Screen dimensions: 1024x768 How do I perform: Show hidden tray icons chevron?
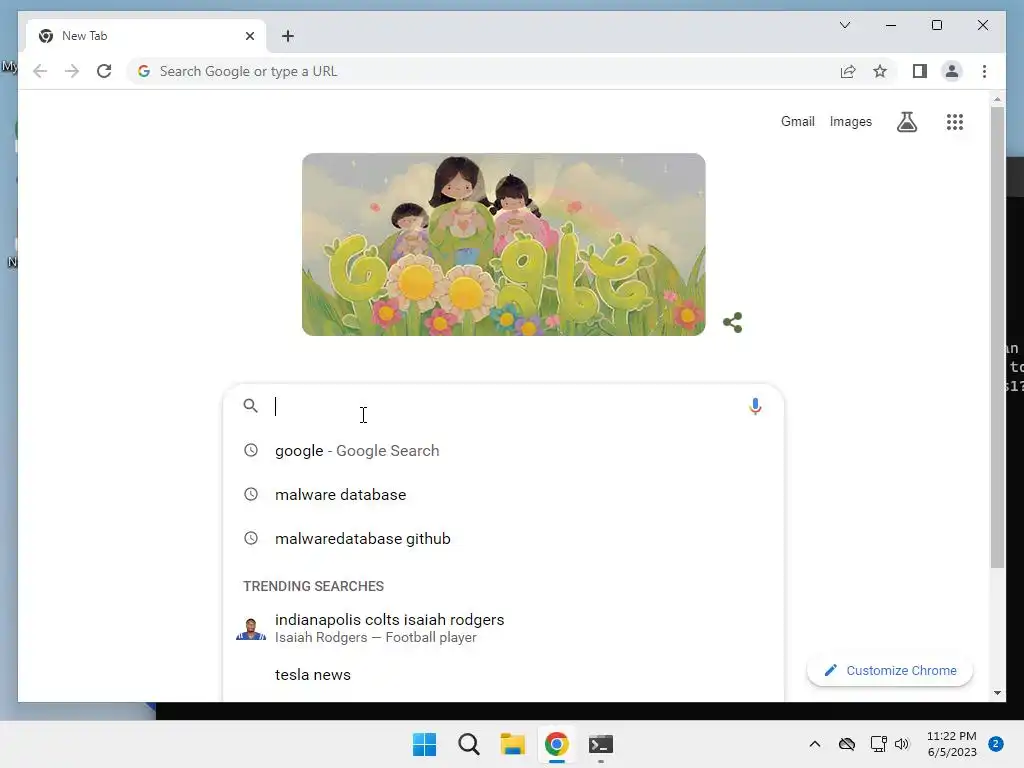[x=814, y=744]
